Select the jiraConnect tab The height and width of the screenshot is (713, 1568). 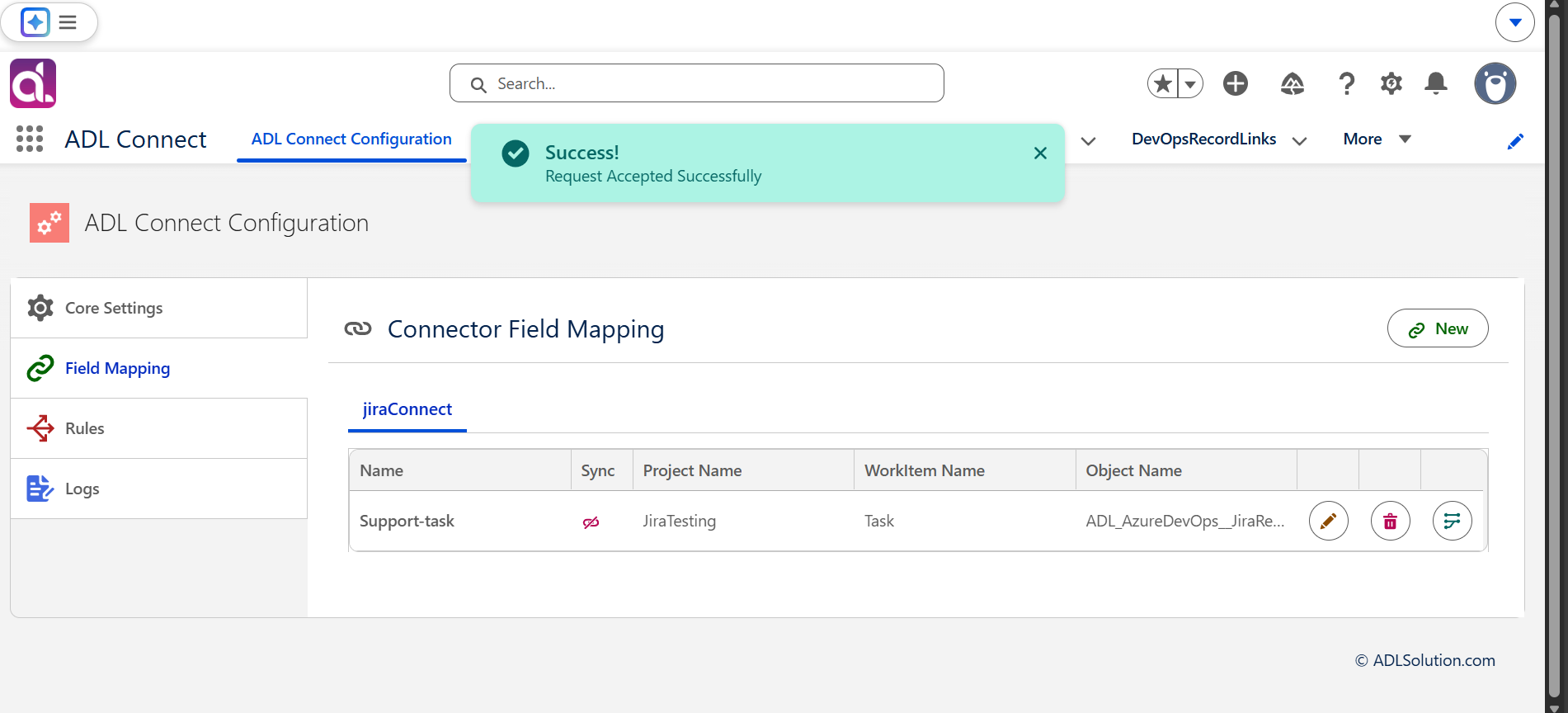407,409
